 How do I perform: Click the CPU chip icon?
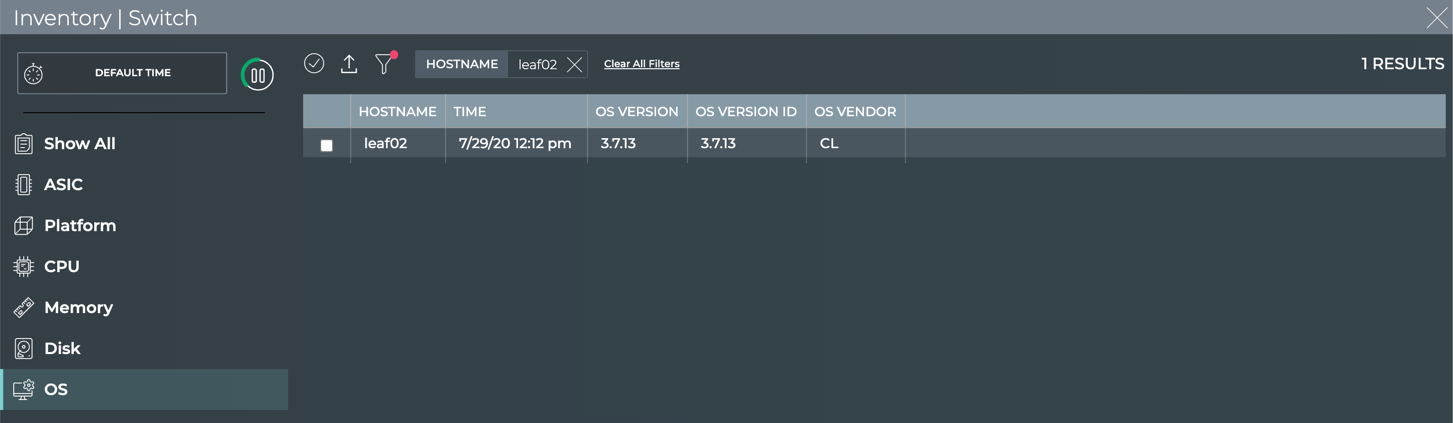coord(24,267)
